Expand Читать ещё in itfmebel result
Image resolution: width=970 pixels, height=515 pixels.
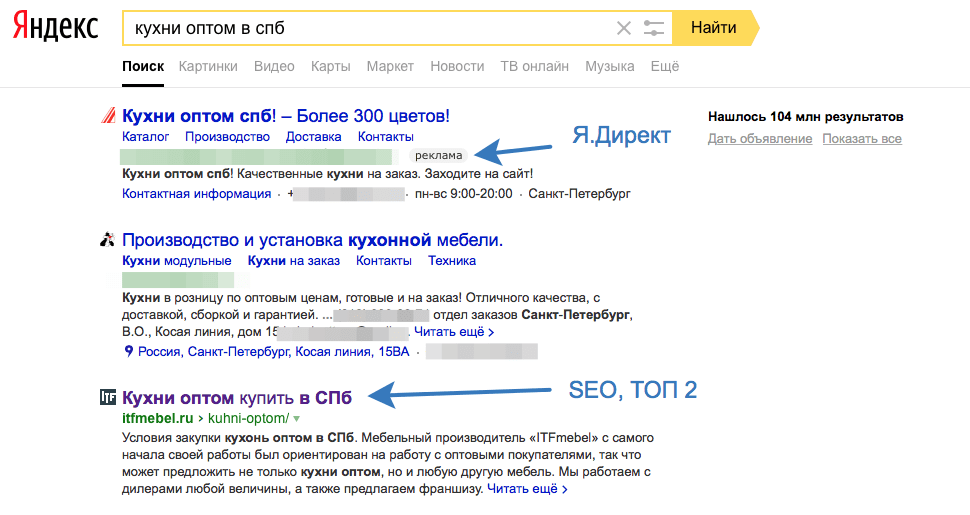[x=527, y=489]
